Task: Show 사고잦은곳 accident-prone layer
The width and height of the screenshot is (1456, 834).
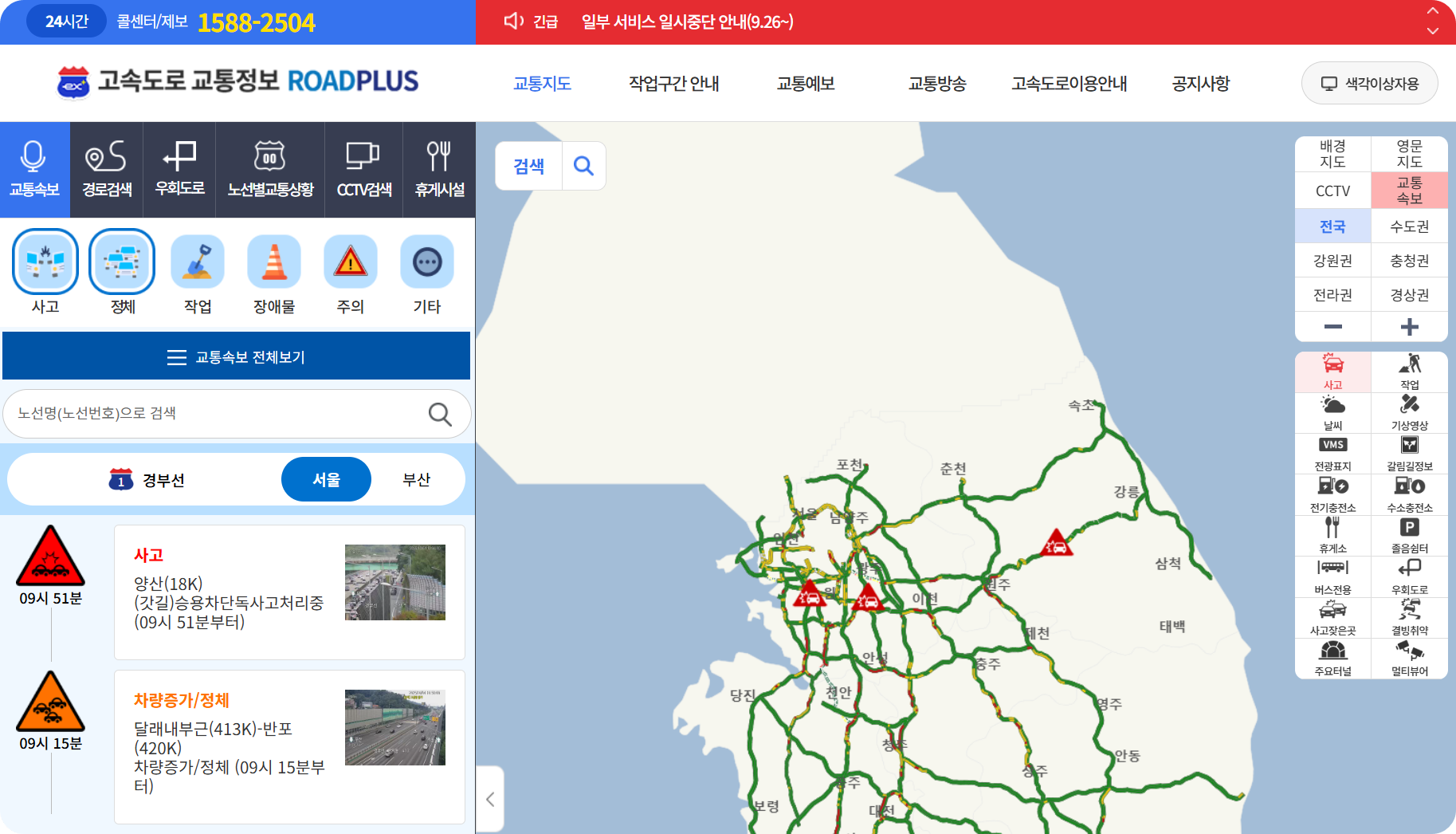Action: [1333, 617]
